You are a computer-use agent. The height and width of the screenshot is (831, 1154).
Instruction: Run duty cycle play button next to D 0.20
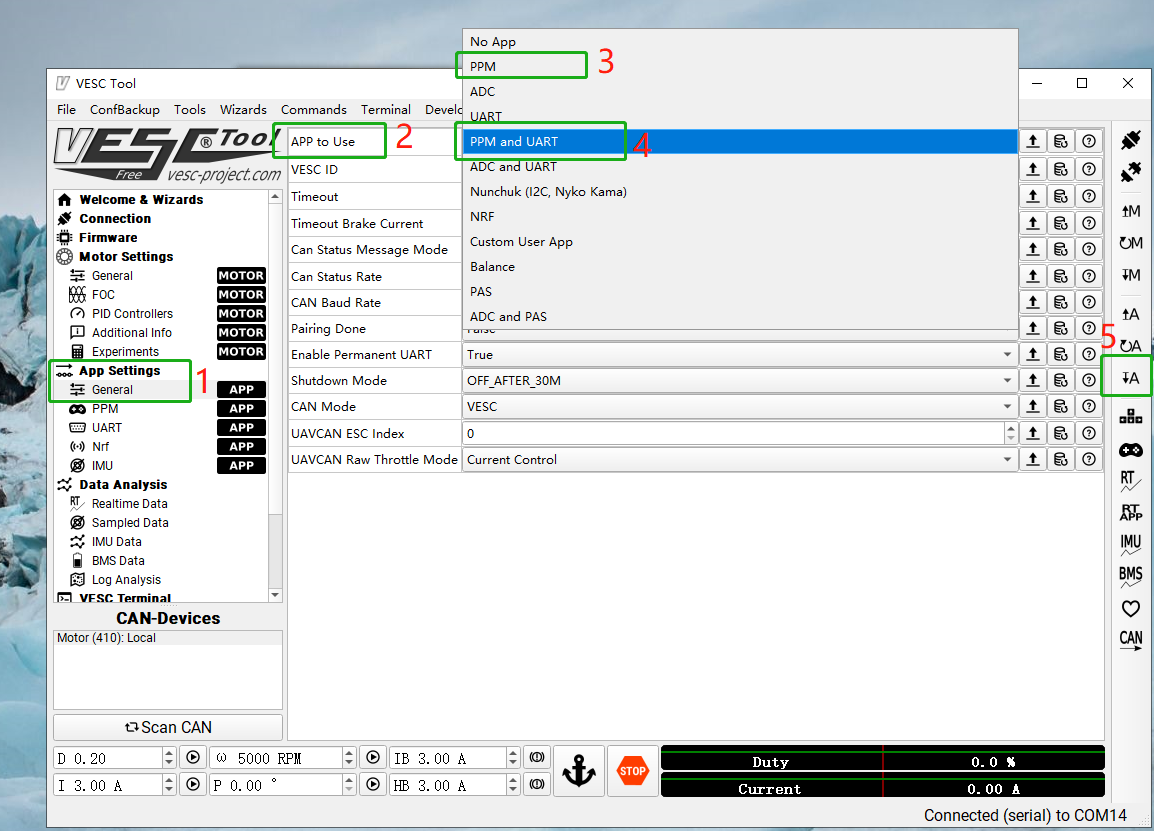pyautogui.click(x=193, y=757)
